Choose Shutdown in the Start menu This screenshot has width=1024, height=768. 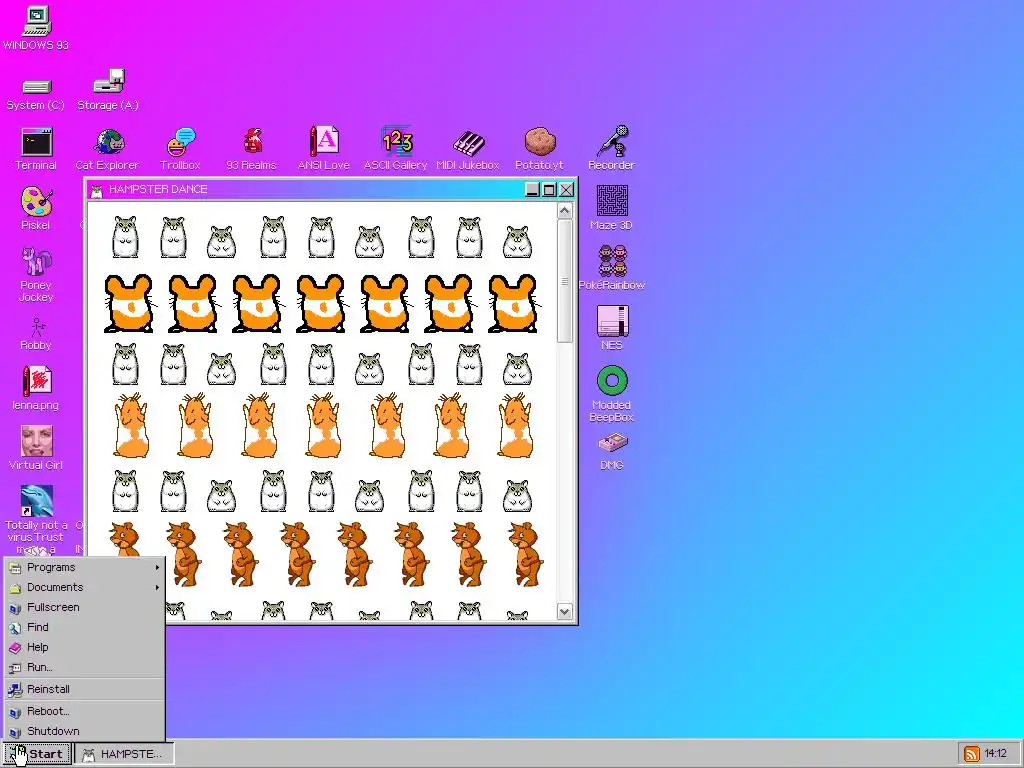pos(84,731)
